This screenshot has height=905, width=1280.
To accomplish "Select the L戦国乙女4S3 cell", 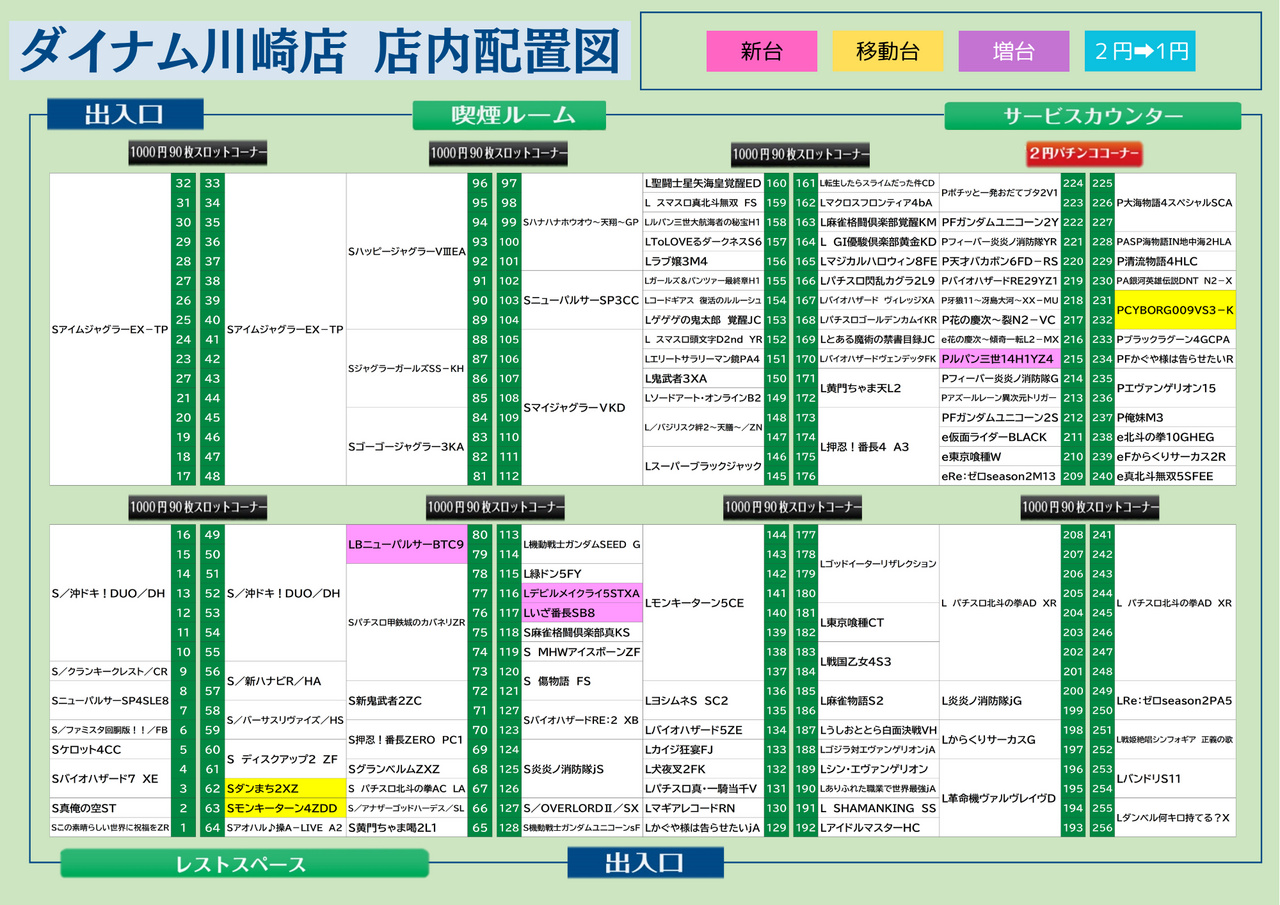I will click(x=879, y=661).
